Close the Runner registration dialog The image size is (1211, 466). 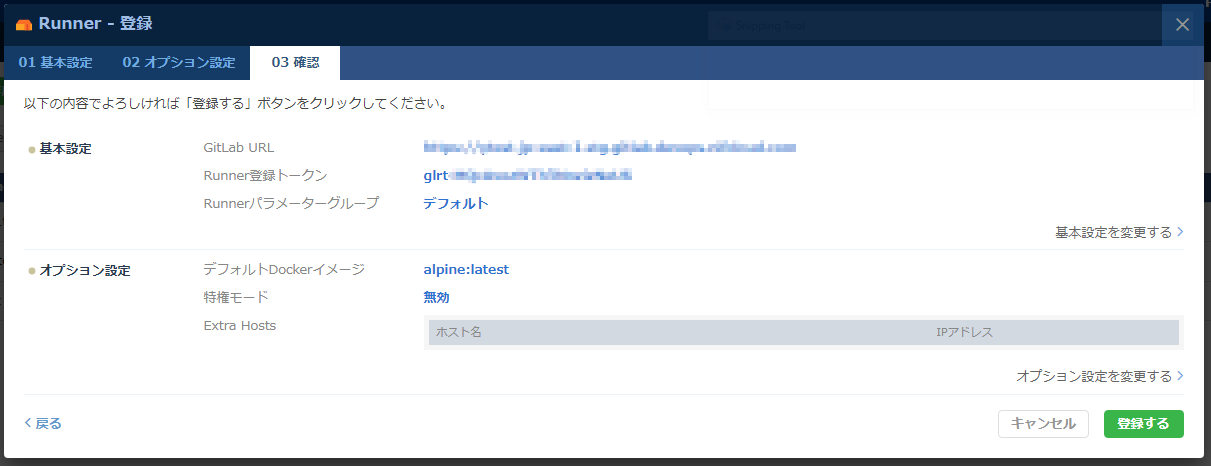pos(1182,25)
